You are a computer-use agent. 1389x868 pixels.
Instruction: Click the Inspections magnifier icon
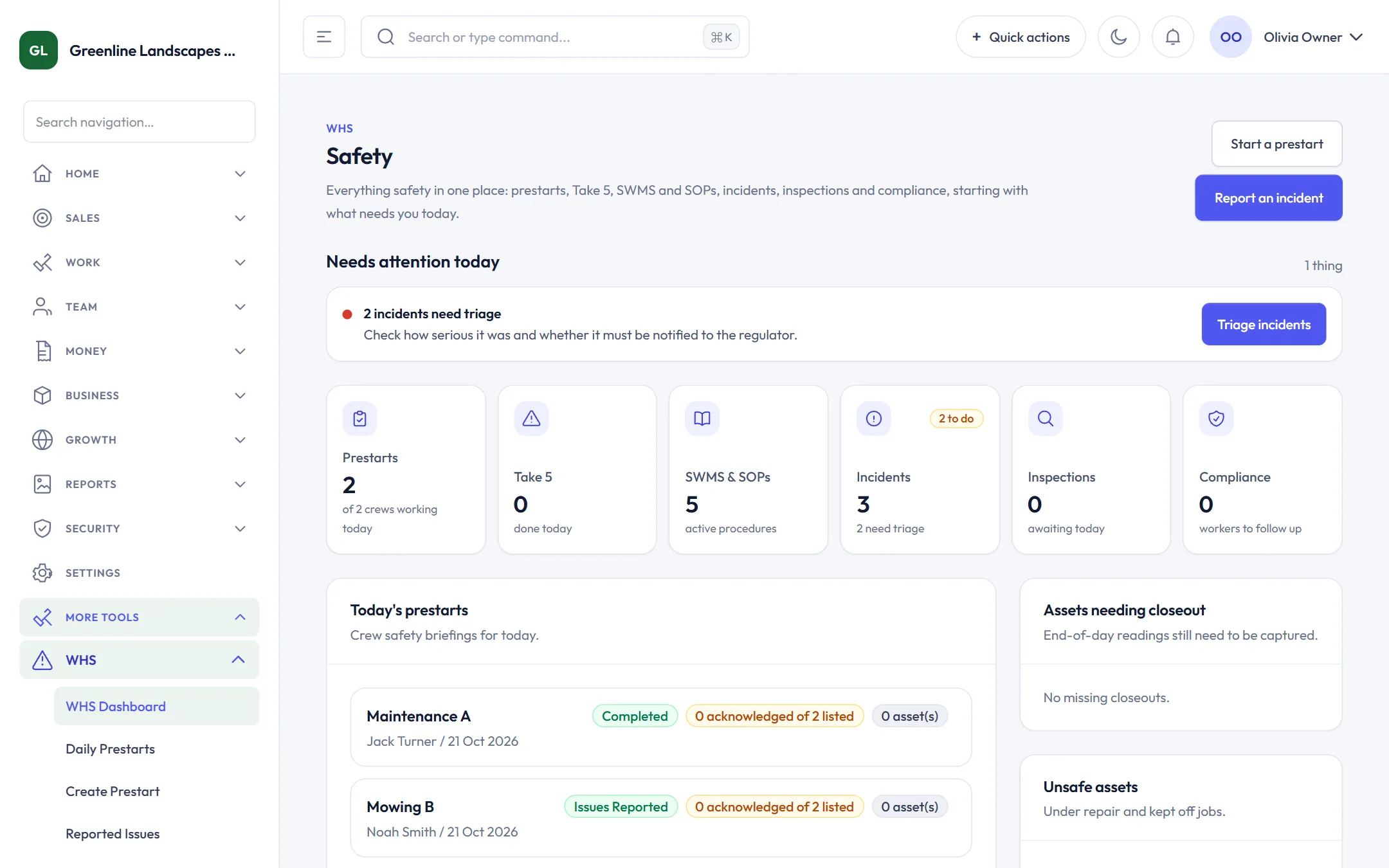click(1046, 419)
